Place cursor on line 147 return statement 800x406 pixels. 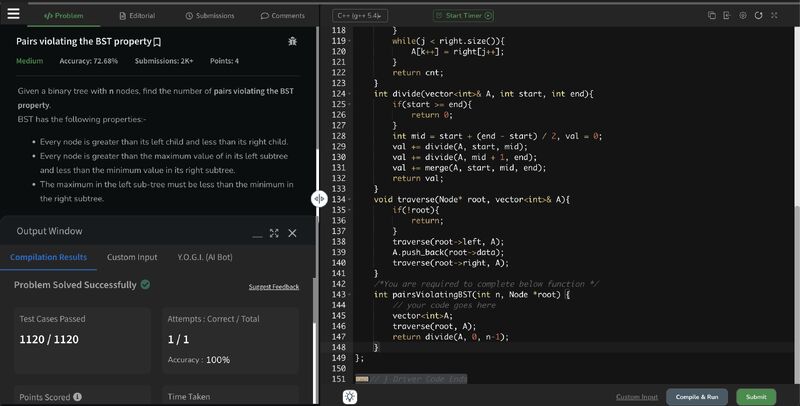pyautogui.click(x=451, y=337)
